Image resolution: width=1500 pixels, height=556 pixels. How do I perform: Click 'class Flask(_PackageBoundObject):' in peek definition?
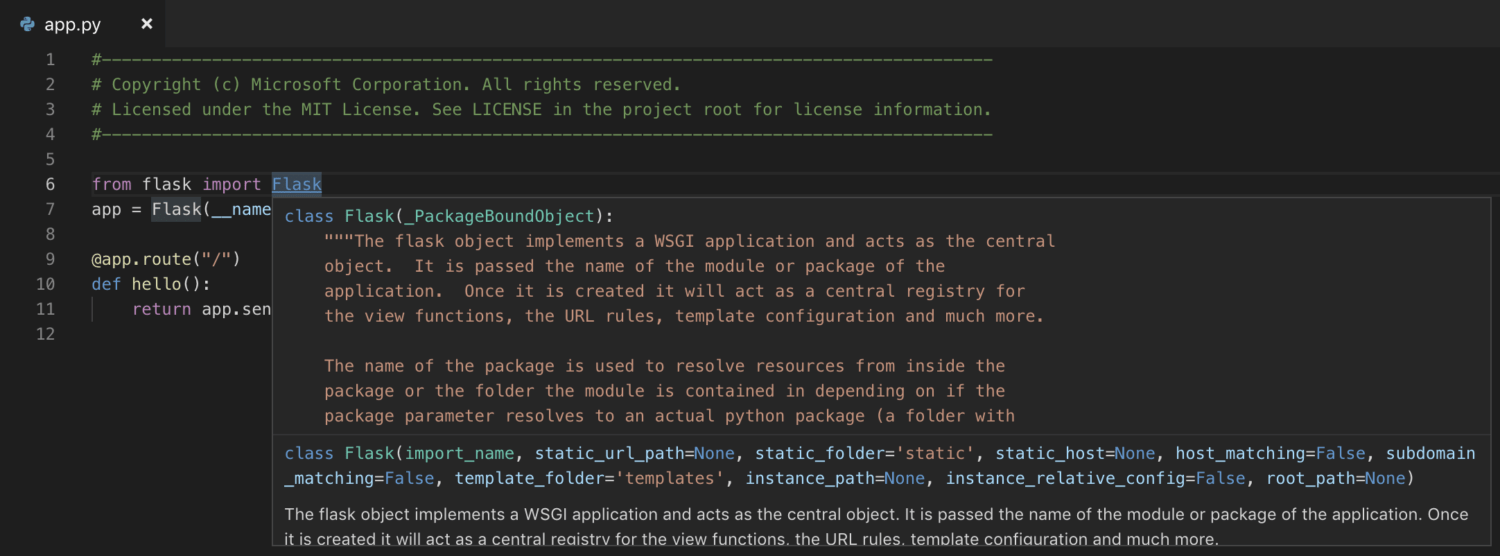tap(450, 216)
